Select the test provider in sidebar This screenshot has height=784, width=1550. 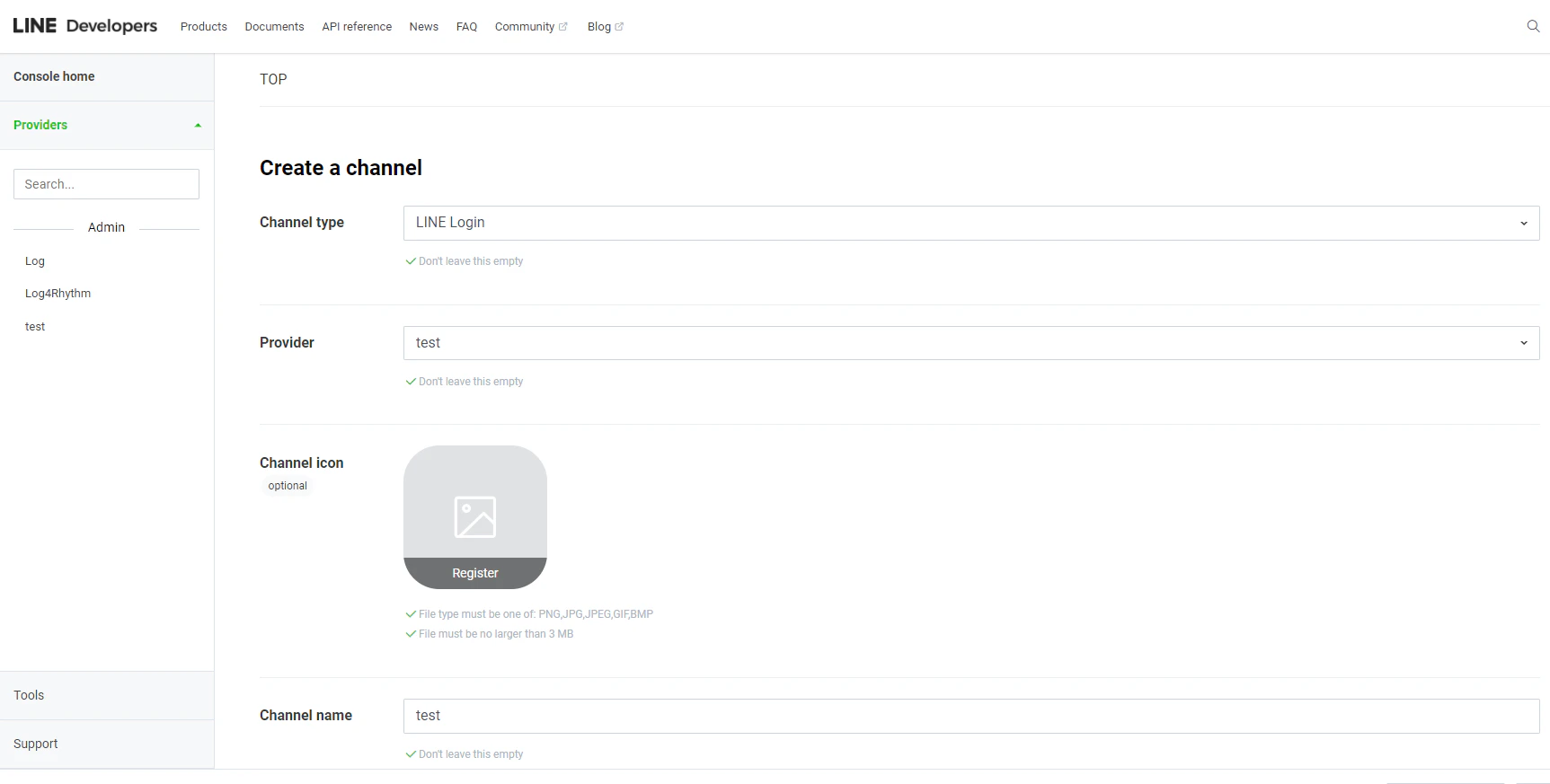pos(35,327)
